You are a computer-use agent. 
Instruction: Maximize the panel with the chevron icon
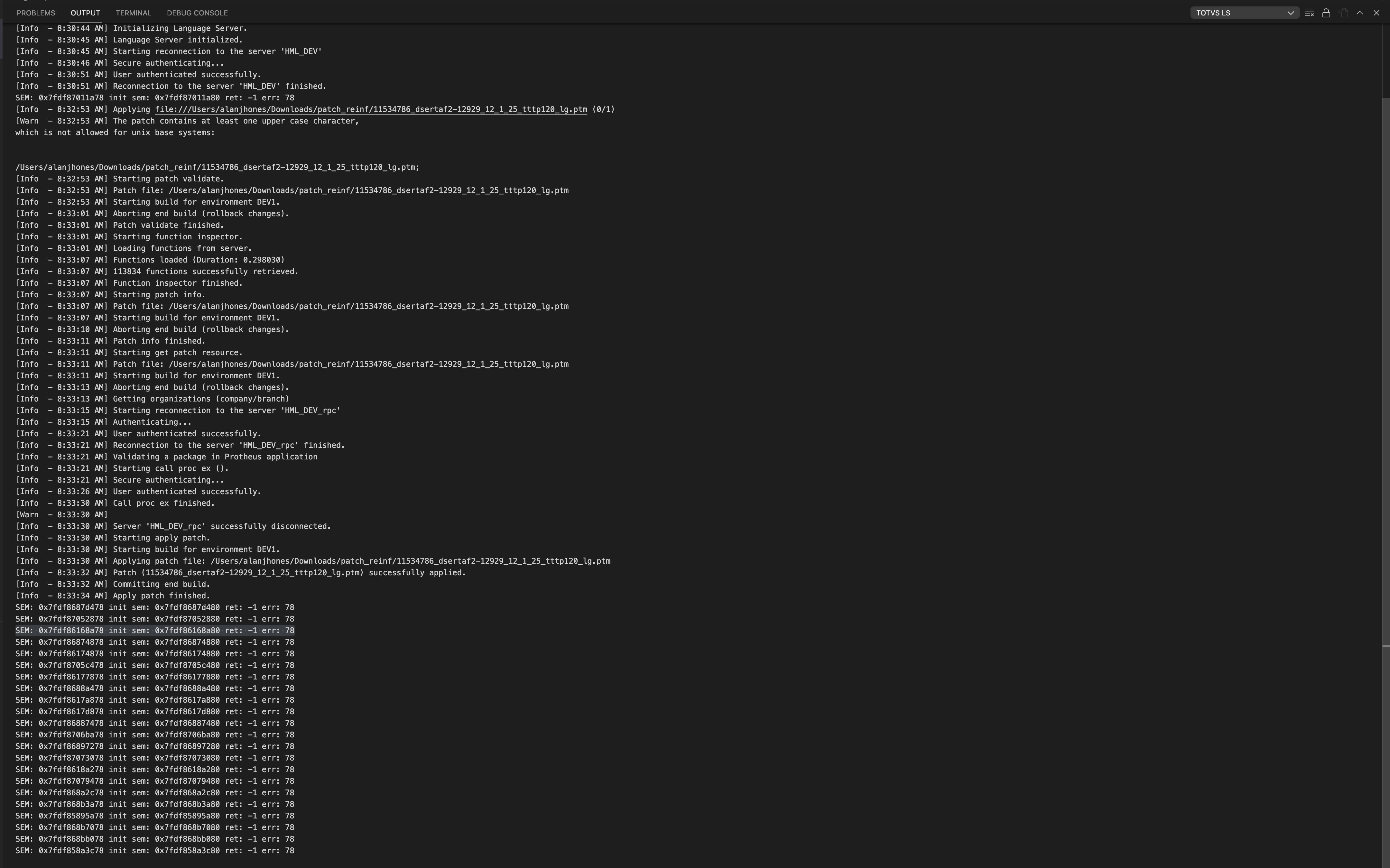click(x=1359, y=13)
